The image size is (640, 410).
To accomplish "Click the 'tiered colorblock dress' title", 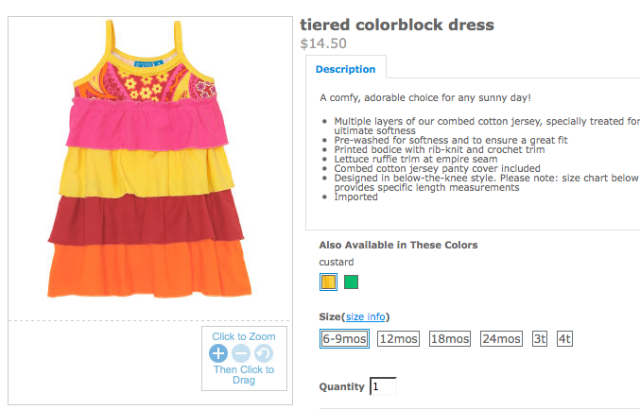I will (x=397, y=24).
